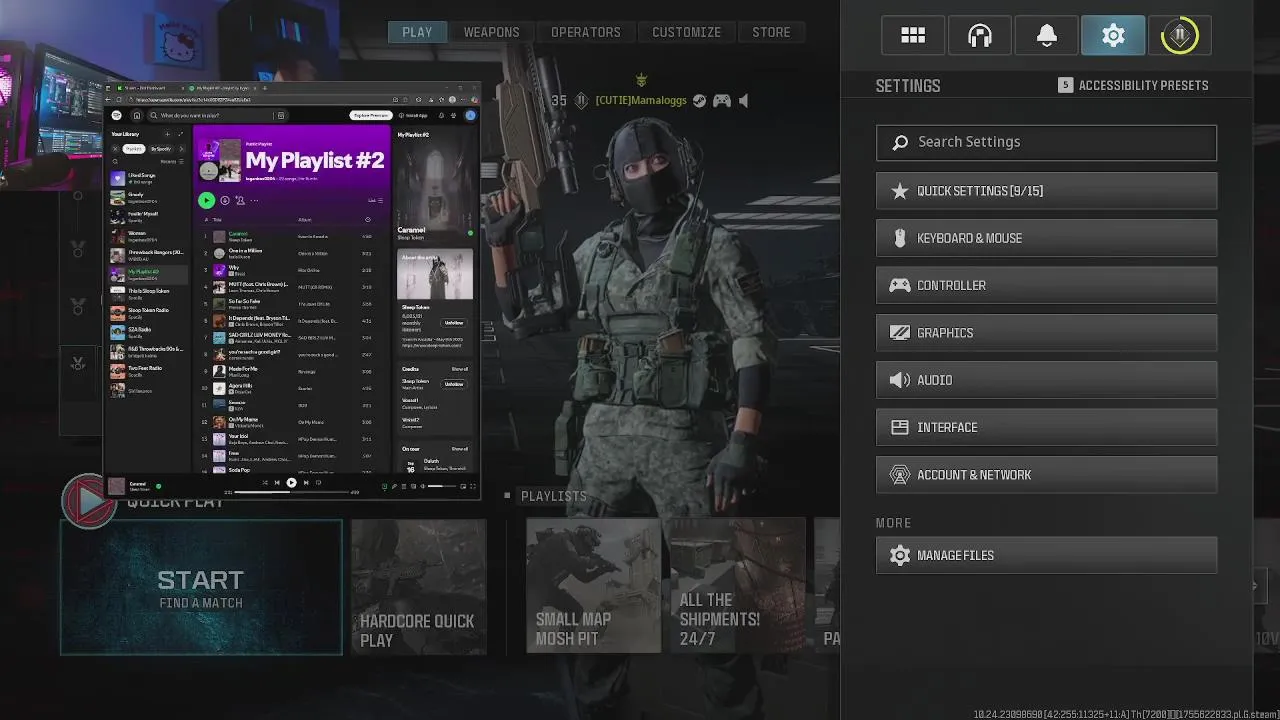The width and height of the screenshot is (1280, 720).
Task: Click the shuffle icon in Spotify player bar
Action: 265,482
